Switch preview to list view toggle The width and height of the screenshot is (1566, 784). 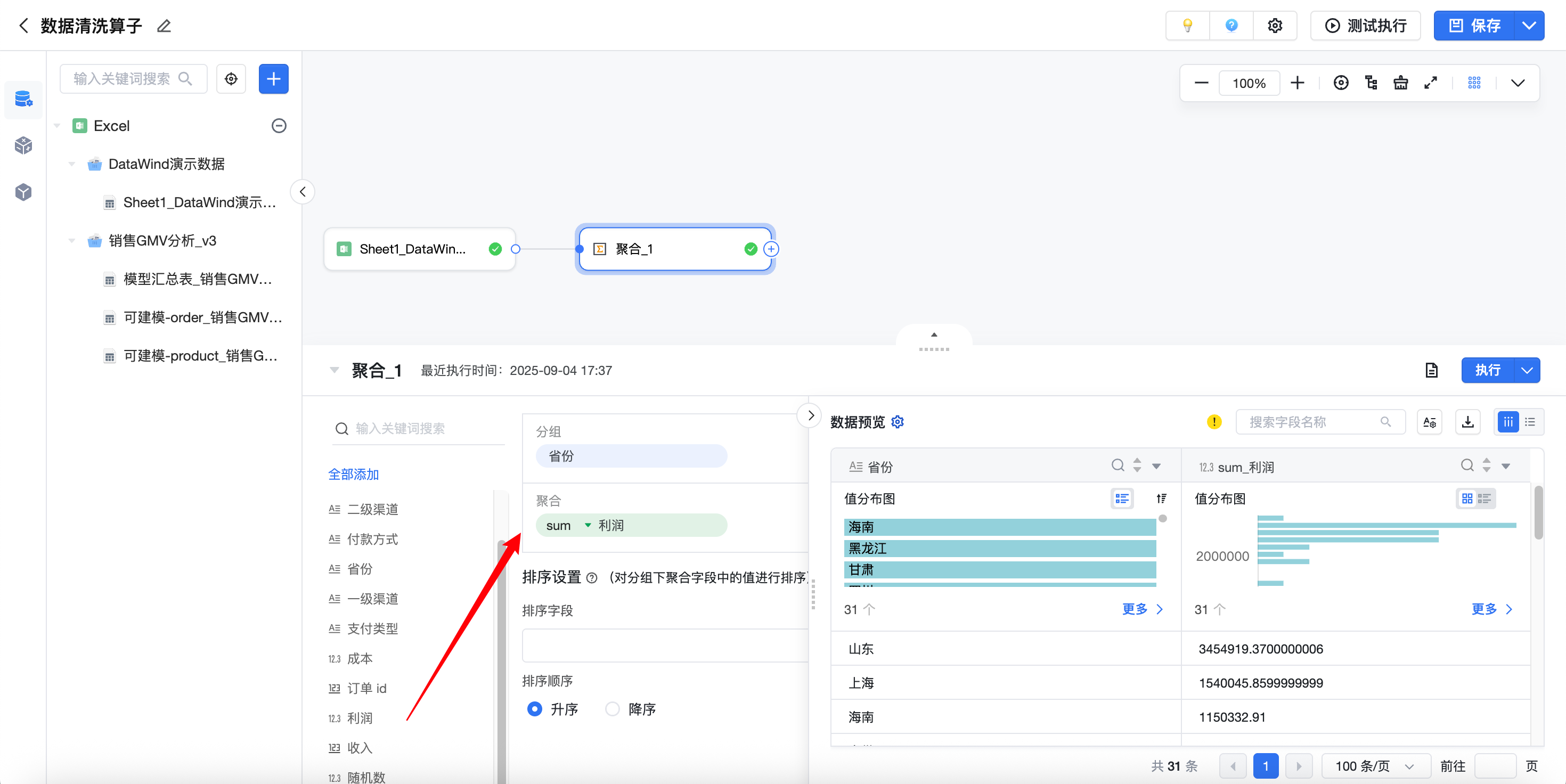(x=1530, y=422)
